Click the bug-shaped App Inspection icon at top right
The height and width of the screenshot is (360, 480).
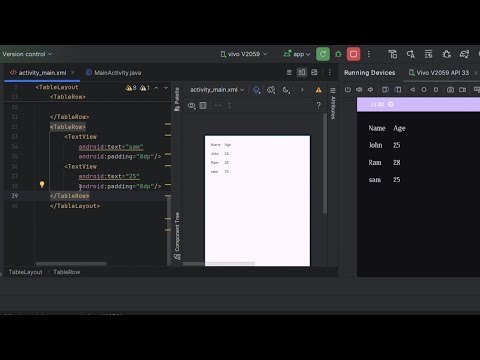pyautogui.click(x=446, y=54)
